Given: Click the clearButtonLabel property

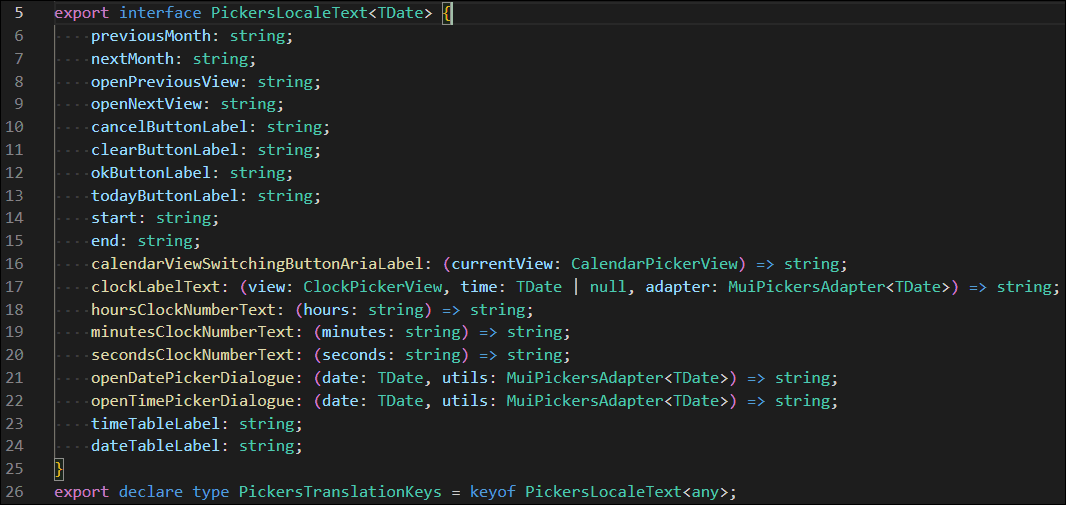Looking at the screenshot, I should 165,150.
